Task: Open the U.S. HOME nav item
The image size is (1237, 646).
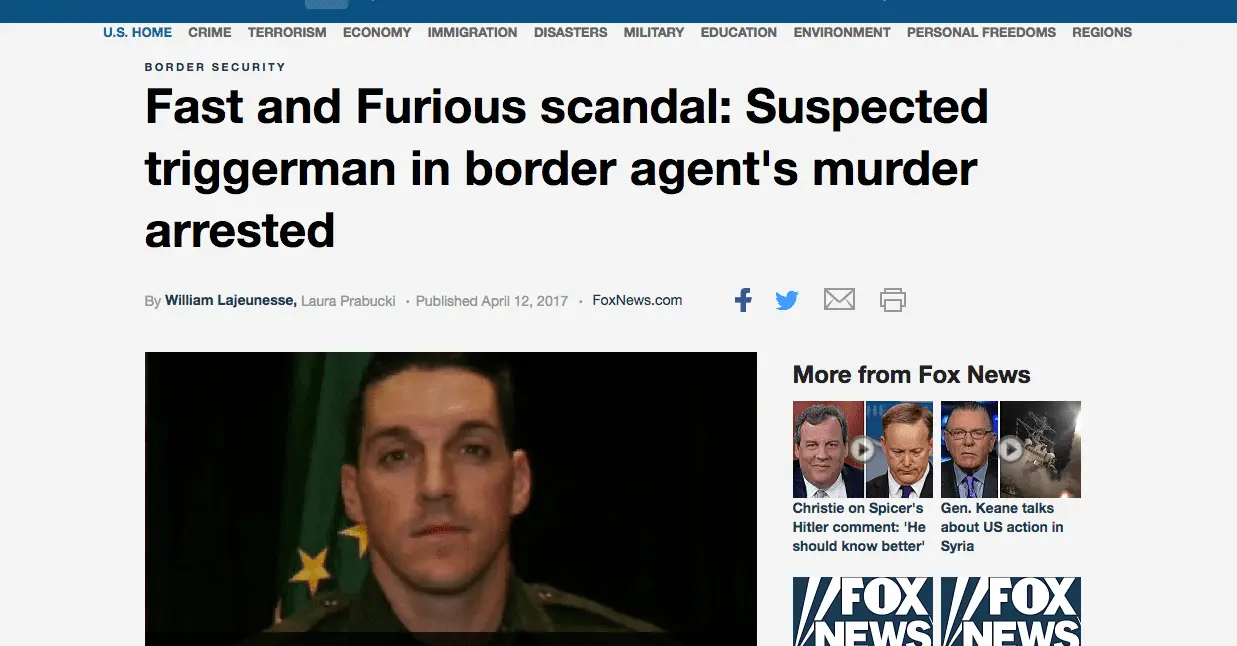Action: (x=138, y=32)
